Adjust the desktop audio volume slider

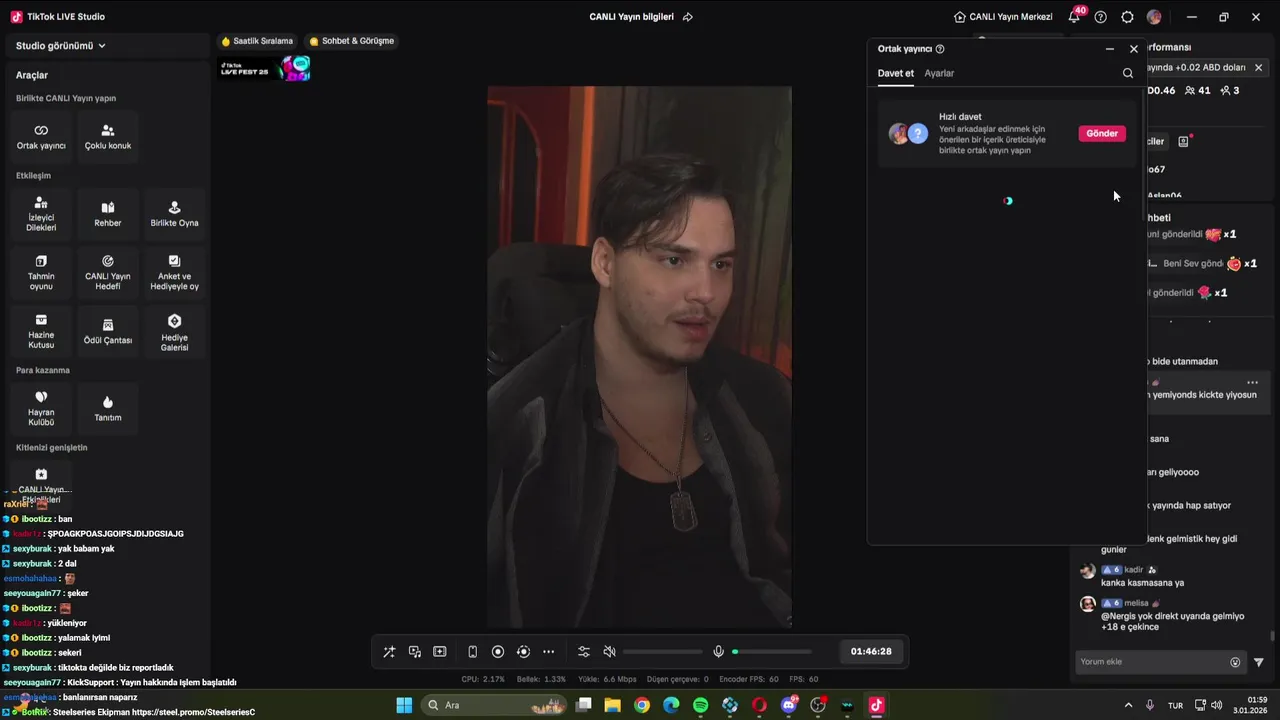pos(661,652)
